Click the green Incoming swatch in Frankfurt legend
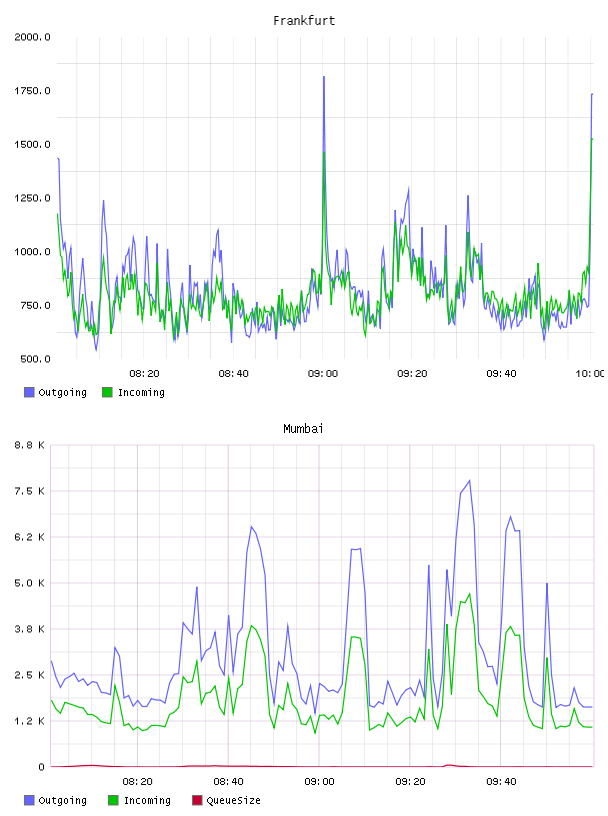 (x=107, y=392)
